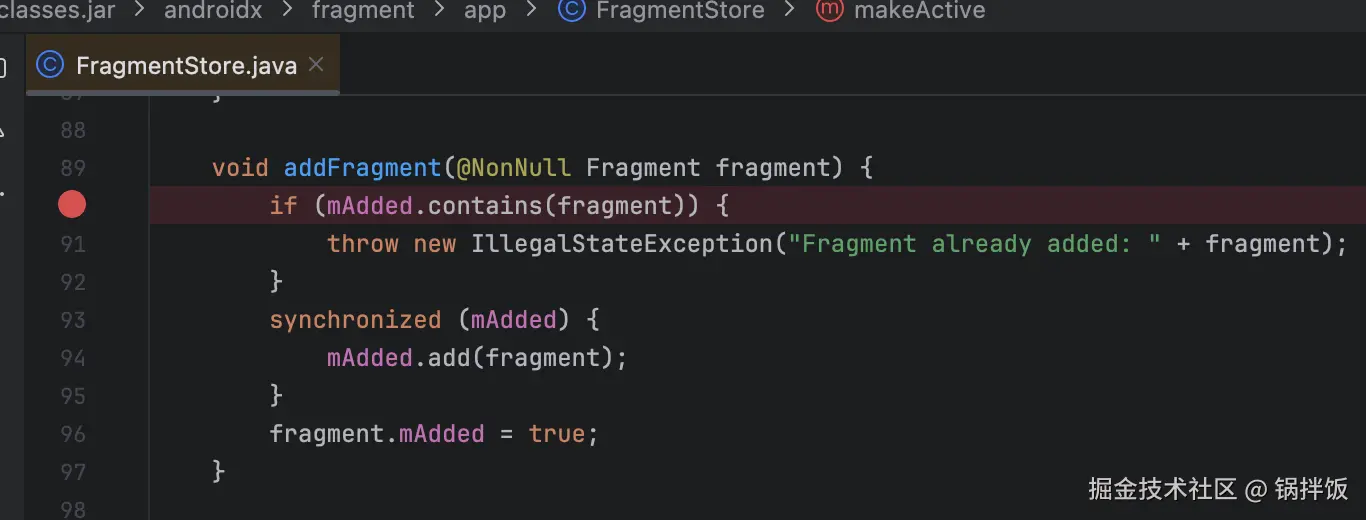Image resolution: width=1366 pixels, height=520 pixels.
Task: Select the androidx breadcrumb segment
Action: (x=214, y=11)
